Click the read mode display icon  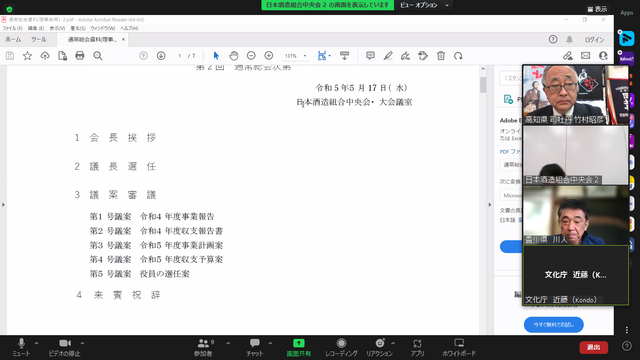click(x=344, y=56)
